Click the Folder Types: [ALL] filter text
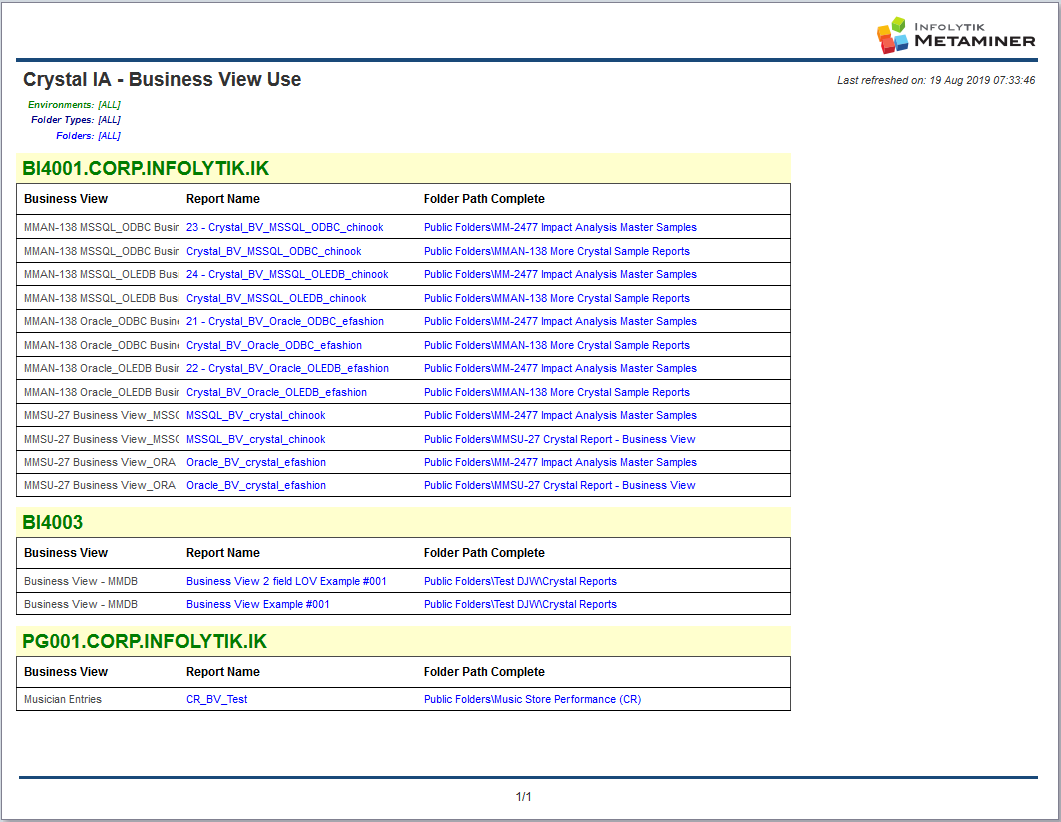Viewport: 1061px width, 822px height. click(76, 120)
